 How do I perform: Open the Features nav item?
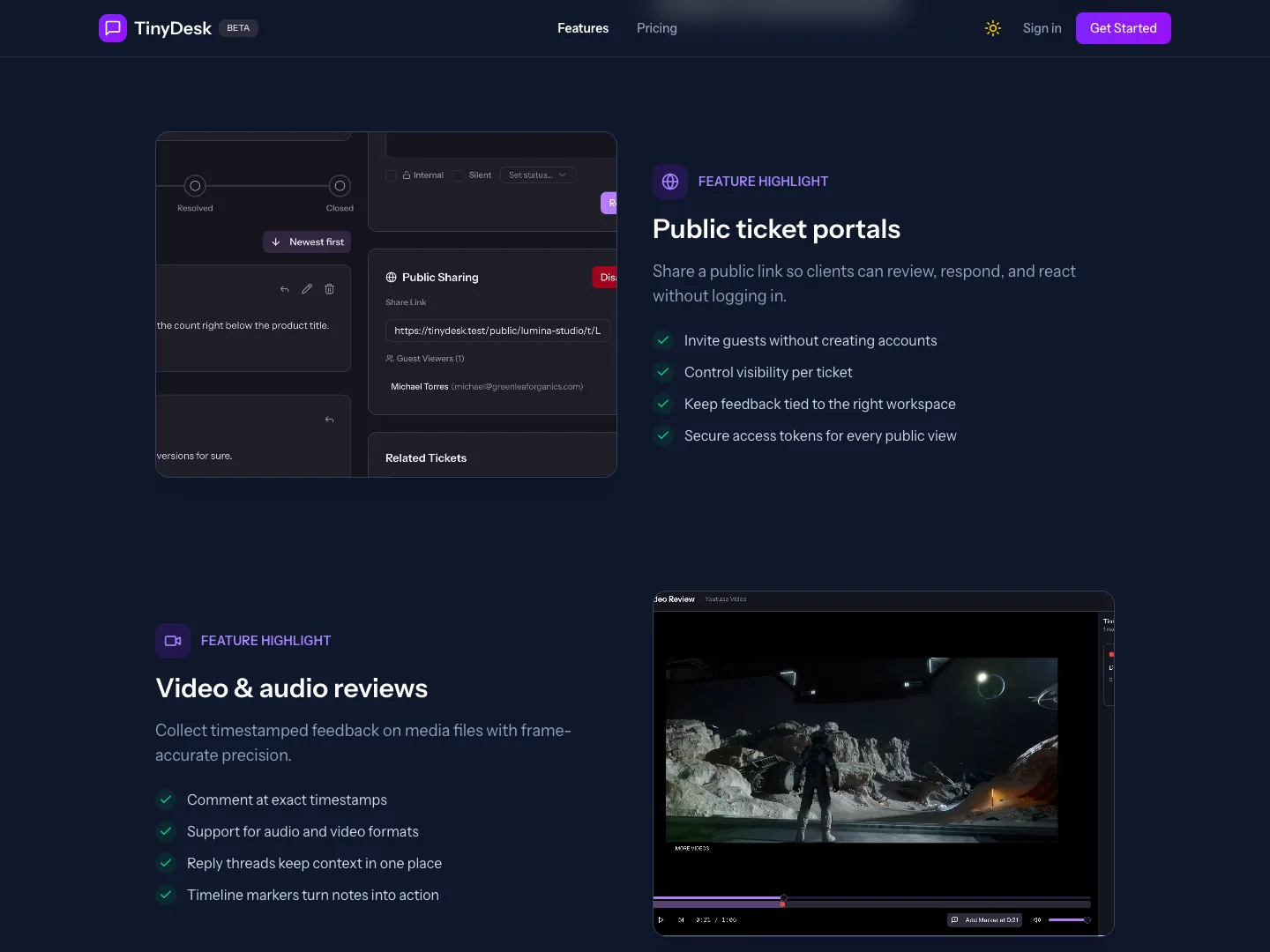click(x=583, y=28)
